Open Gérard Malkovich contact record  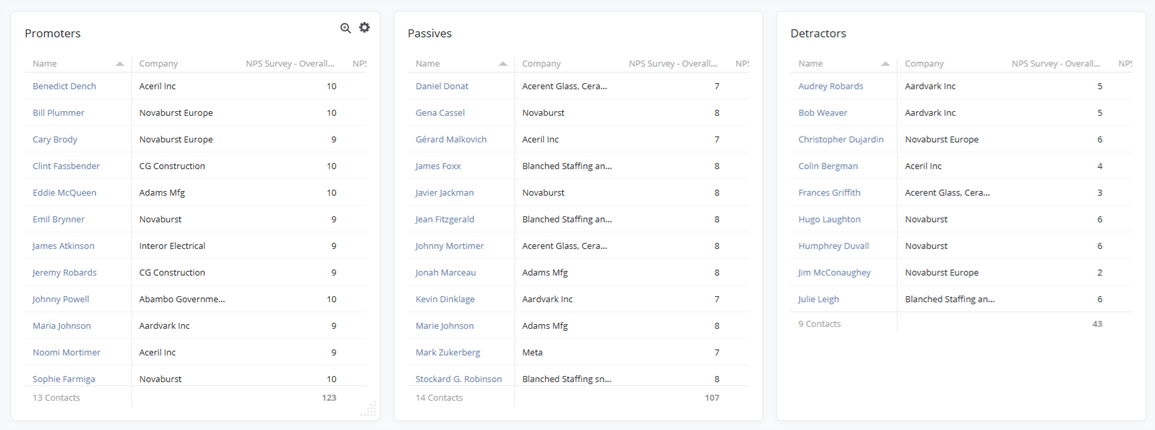451,140
